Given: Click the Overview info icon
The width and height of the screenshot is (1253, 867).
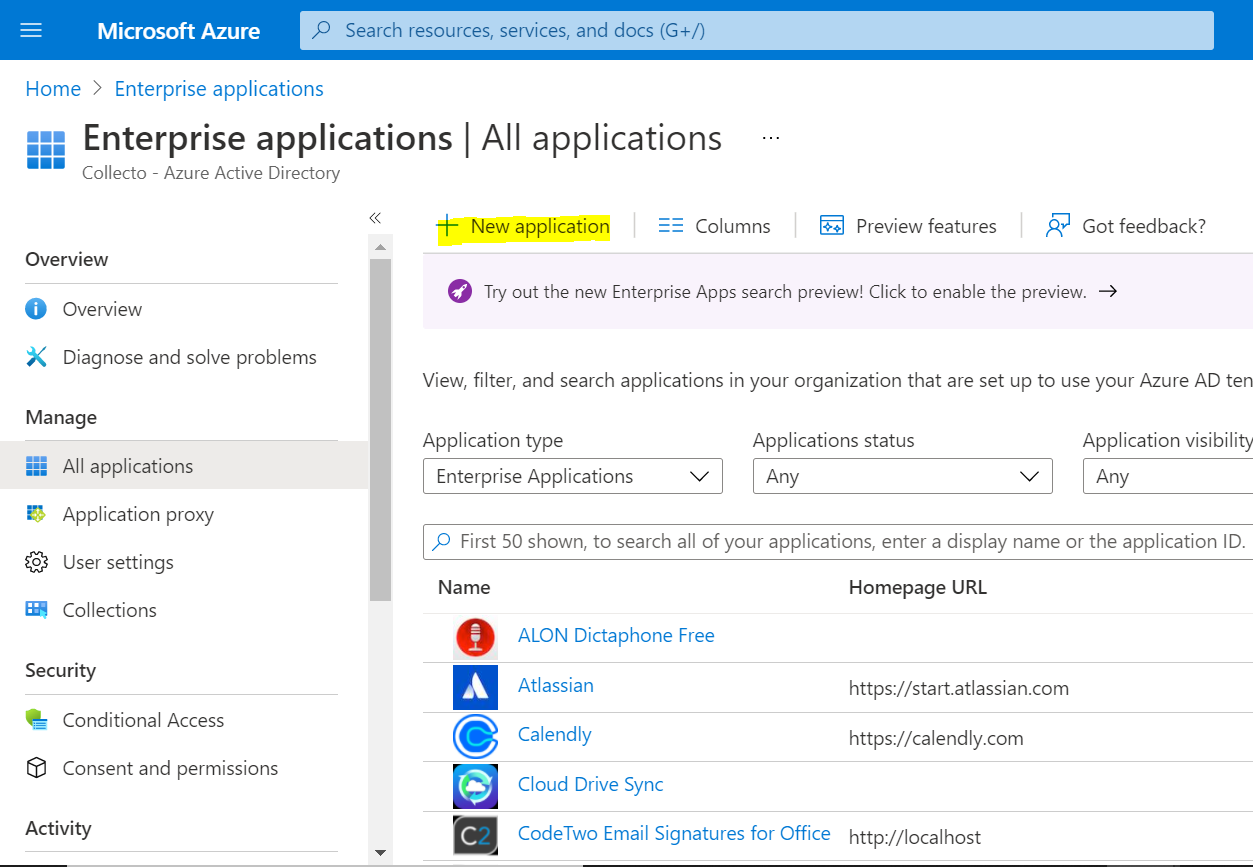Looking at the screenshot, I should pyautogui.click(x=36, y=309).
